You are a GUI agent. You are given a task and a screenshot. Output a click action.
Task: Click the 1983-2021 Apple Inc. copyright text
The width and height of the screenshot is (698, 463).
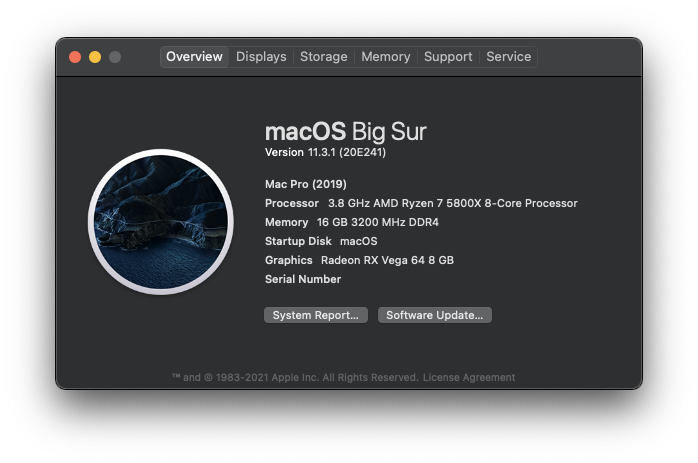[295, 378]
